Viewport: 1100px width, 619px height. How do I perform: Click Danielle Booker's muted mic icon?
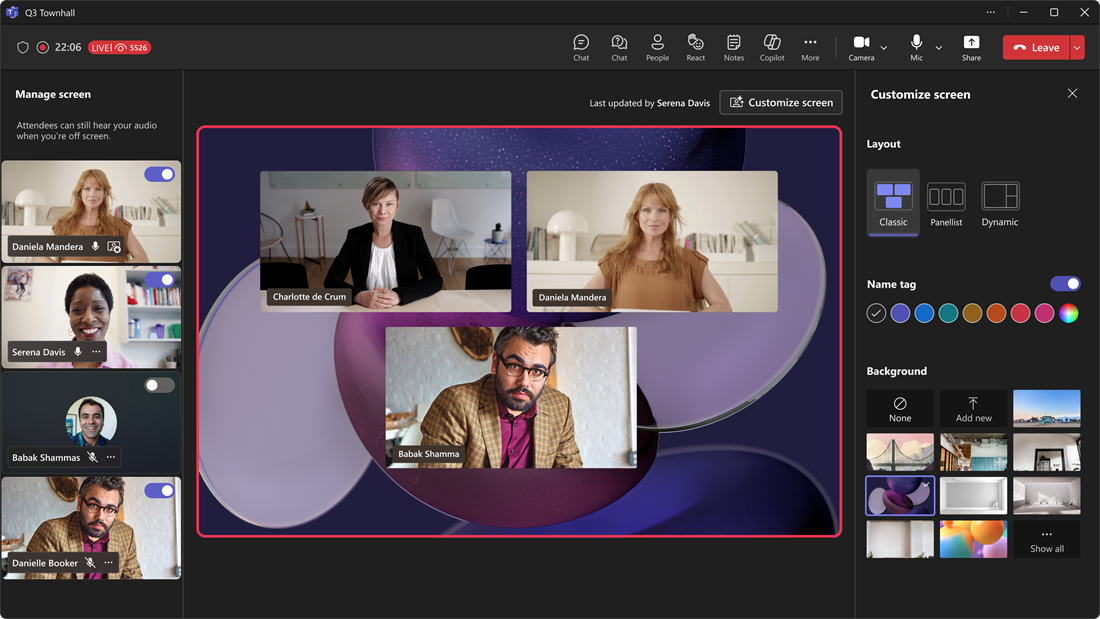click(x=90, y=562)
